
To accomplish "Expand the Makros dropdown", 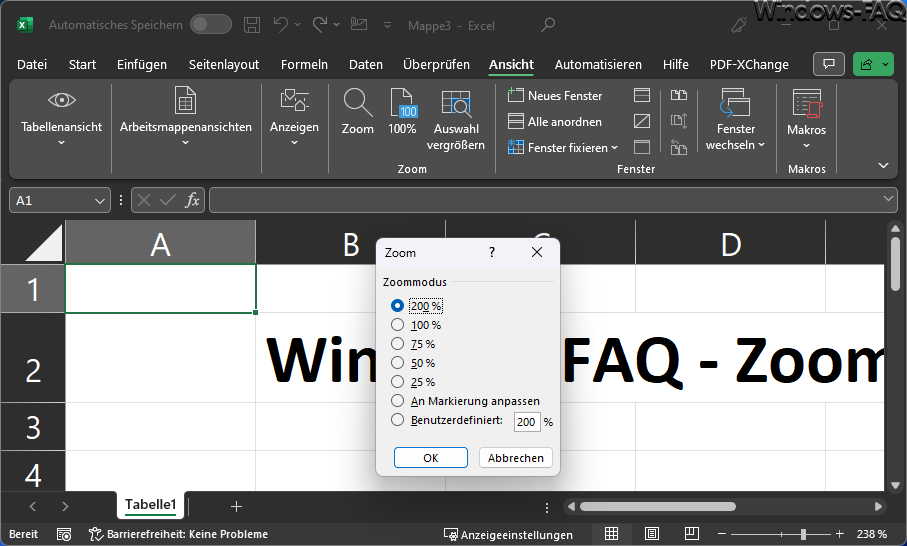I will point(806,145).
